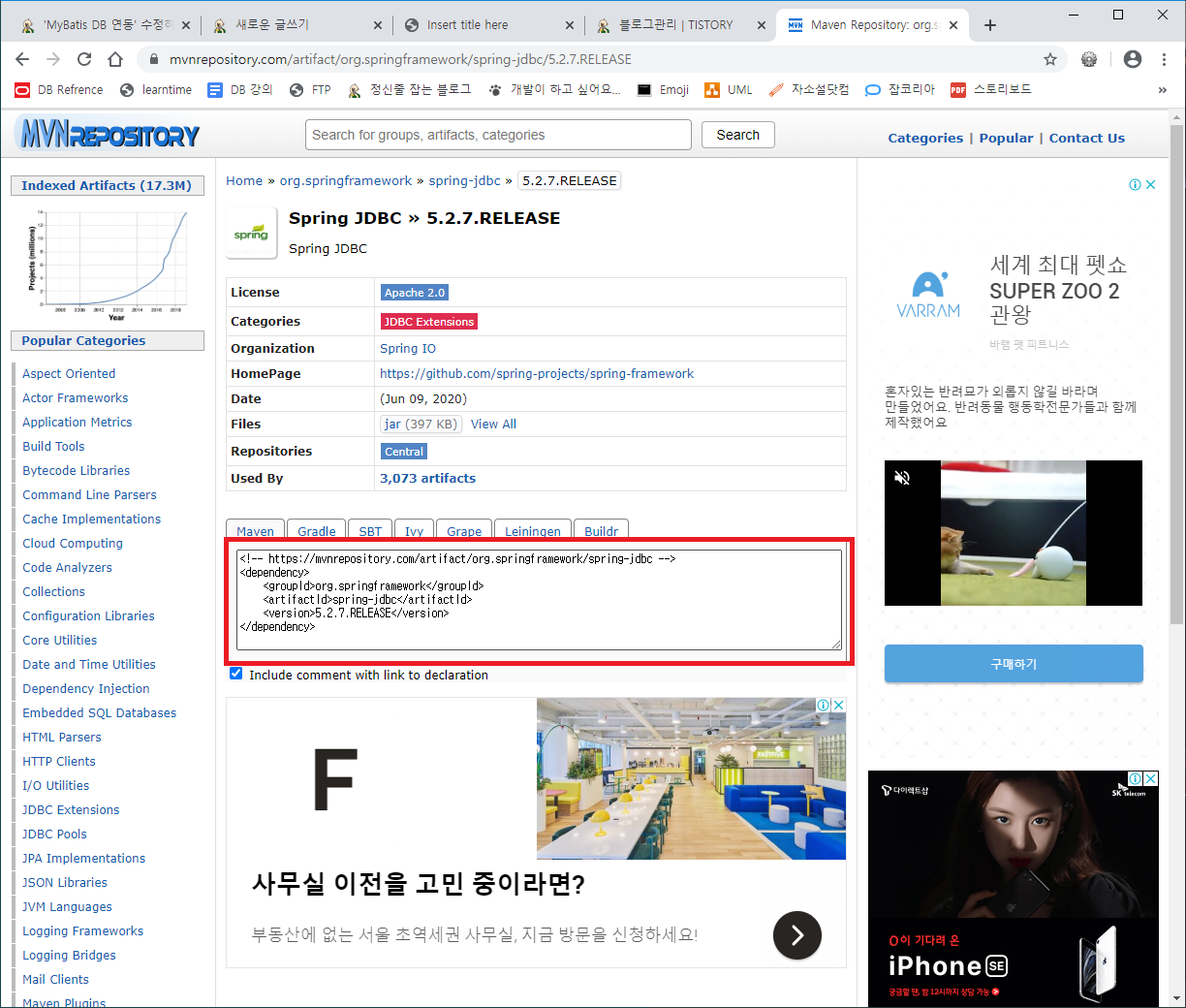Open a new browser tab
The width and height of the screenshot is (1186, 1008).
coord(989,25)
